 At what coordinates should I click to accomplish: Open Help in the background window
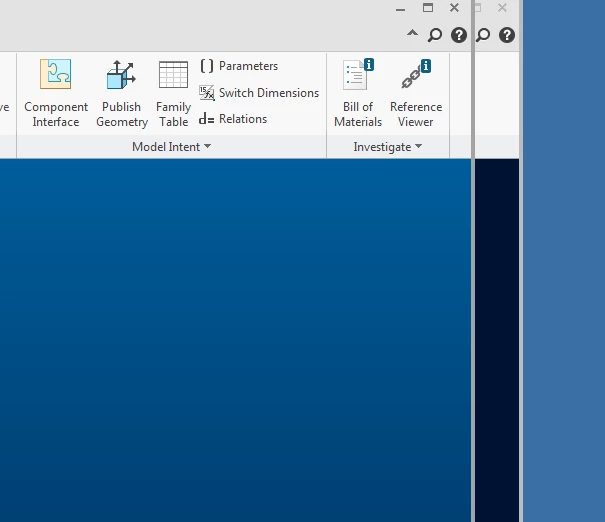point(507,35)
